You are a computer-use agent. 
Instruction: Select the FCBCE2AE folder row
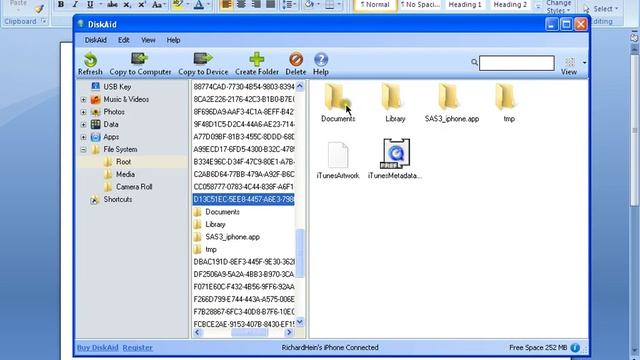[243, 324]
